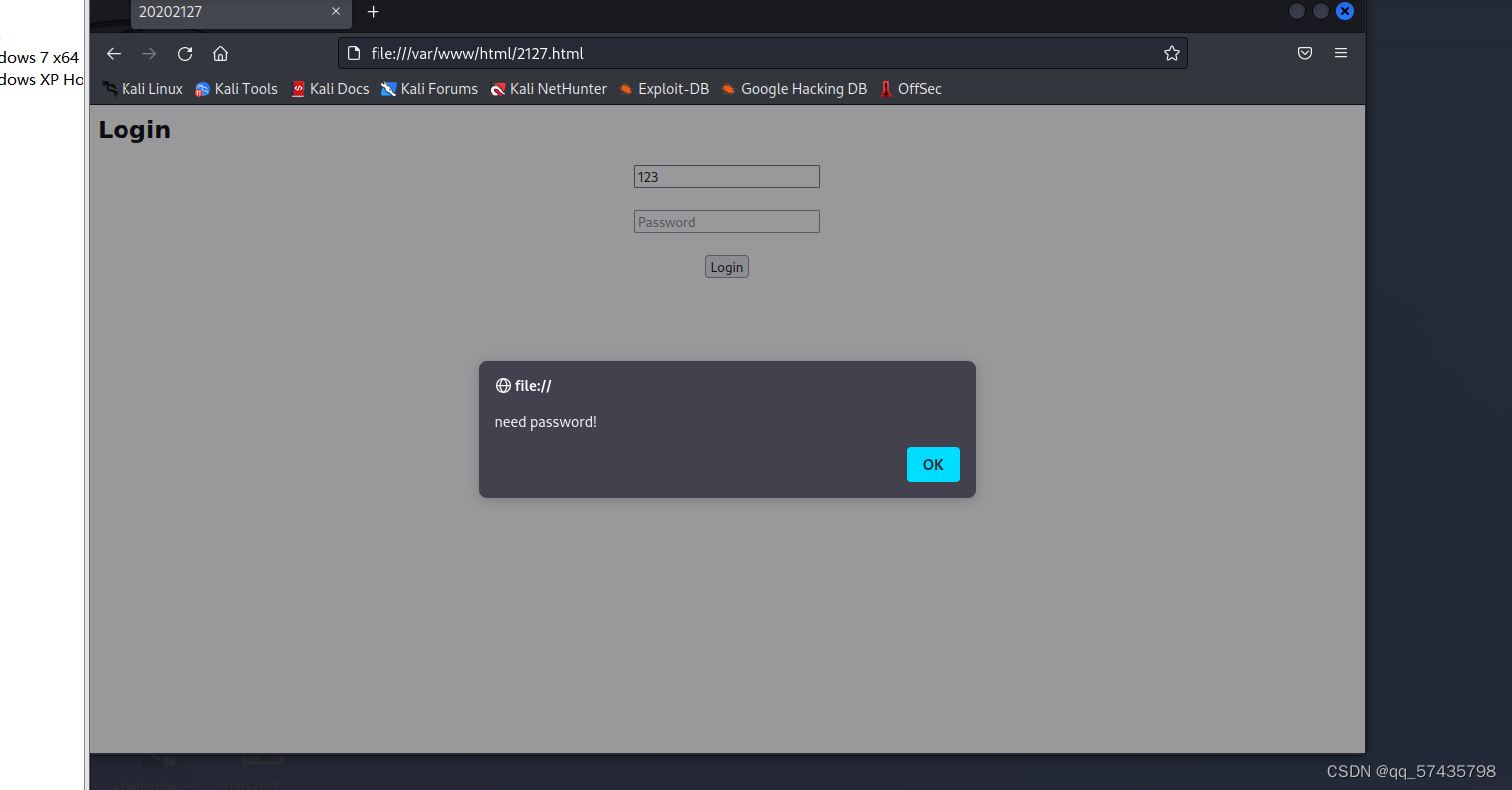Go back using the browser back arrow

click(x=114, y=54)
